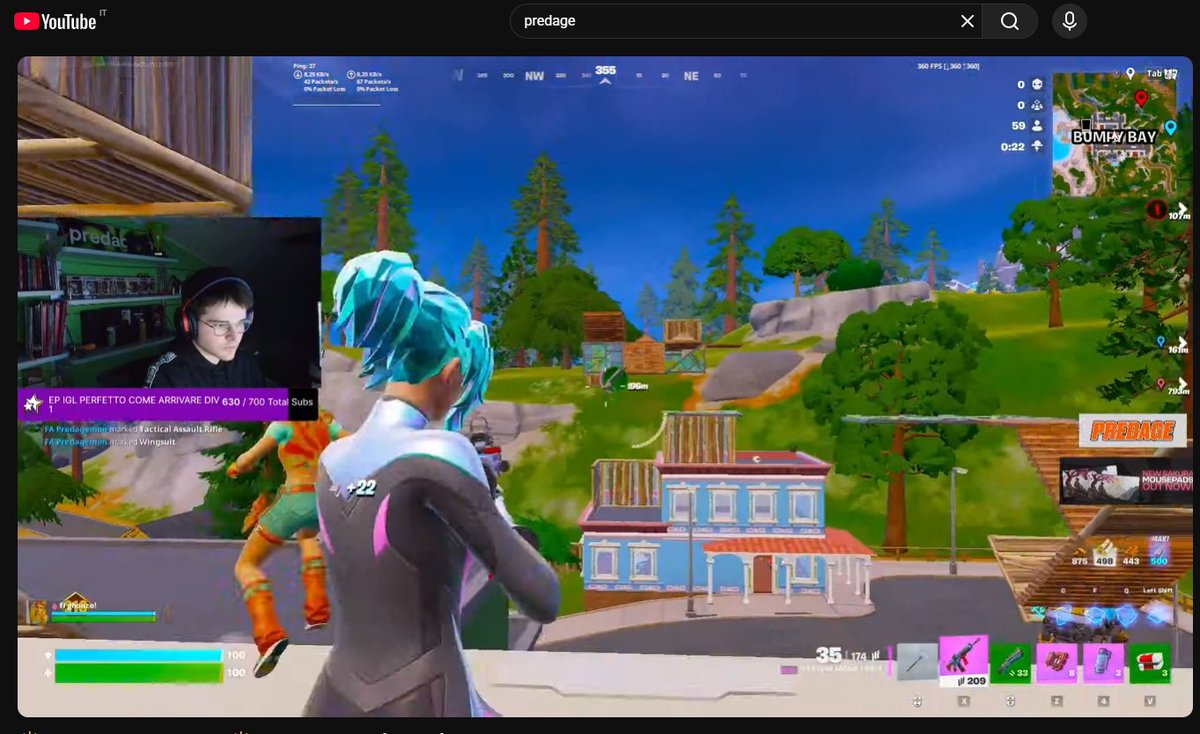1200x734 pixels.
Task: Select the shield keg slot
Action: [1103, 664]
